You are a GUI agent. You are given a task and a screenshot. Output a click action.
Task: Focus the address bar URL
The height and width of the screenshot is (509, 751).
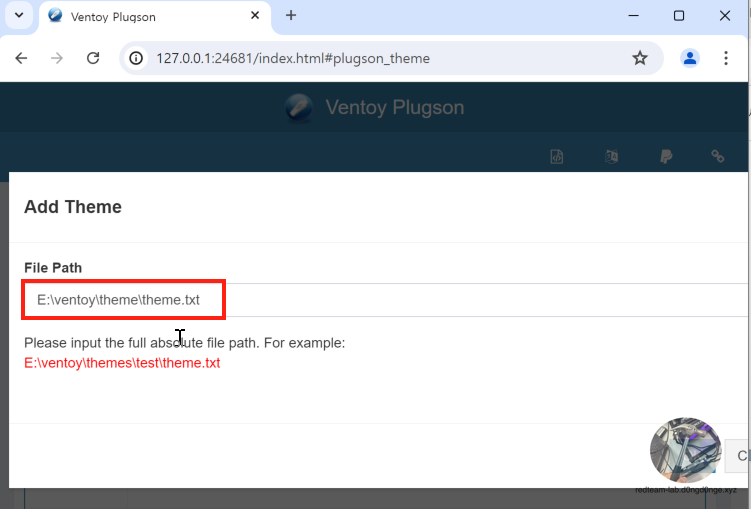click(293, 58)
